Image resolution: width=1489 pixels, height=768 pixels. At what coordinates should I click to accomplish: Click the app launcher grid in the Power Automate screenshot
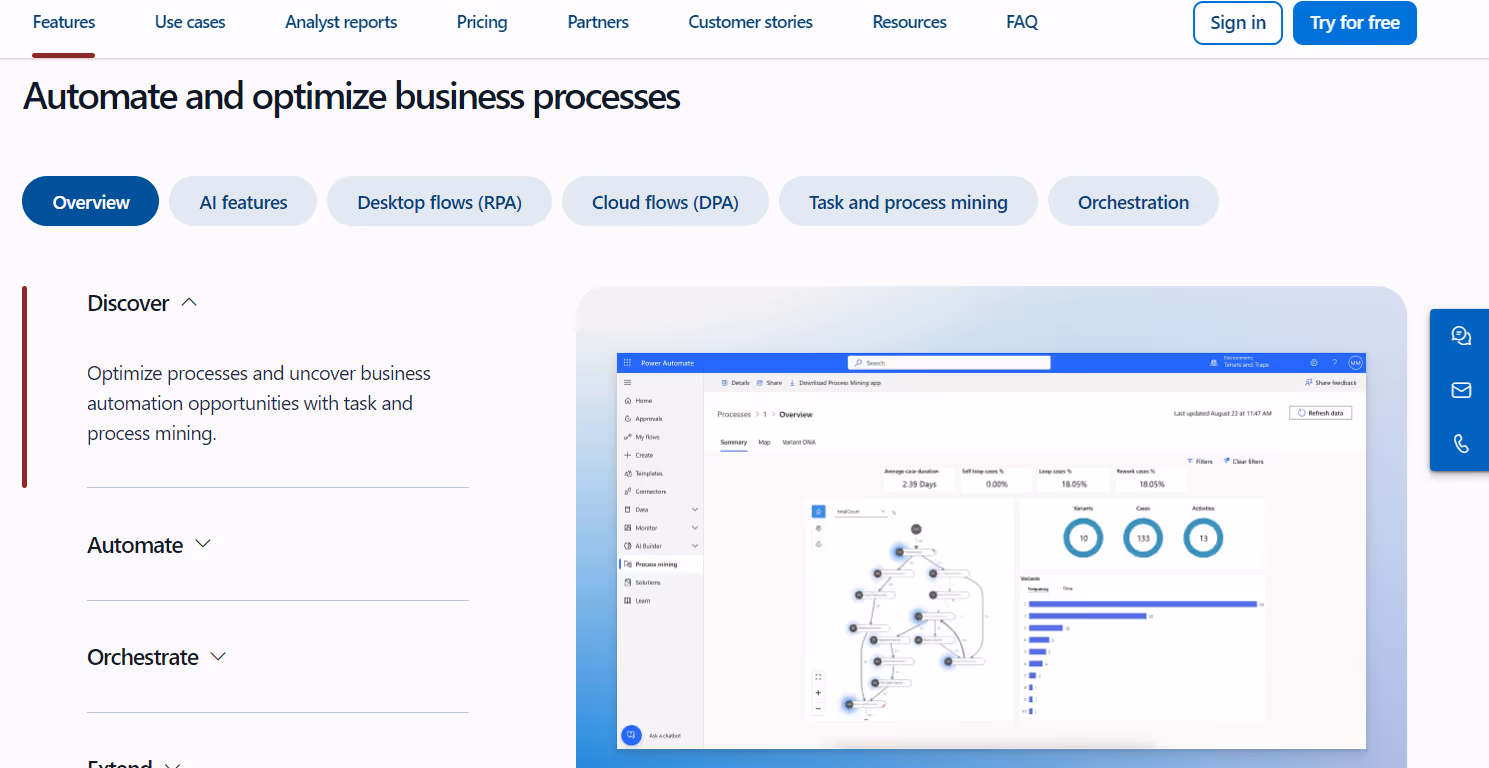[627, 363]
